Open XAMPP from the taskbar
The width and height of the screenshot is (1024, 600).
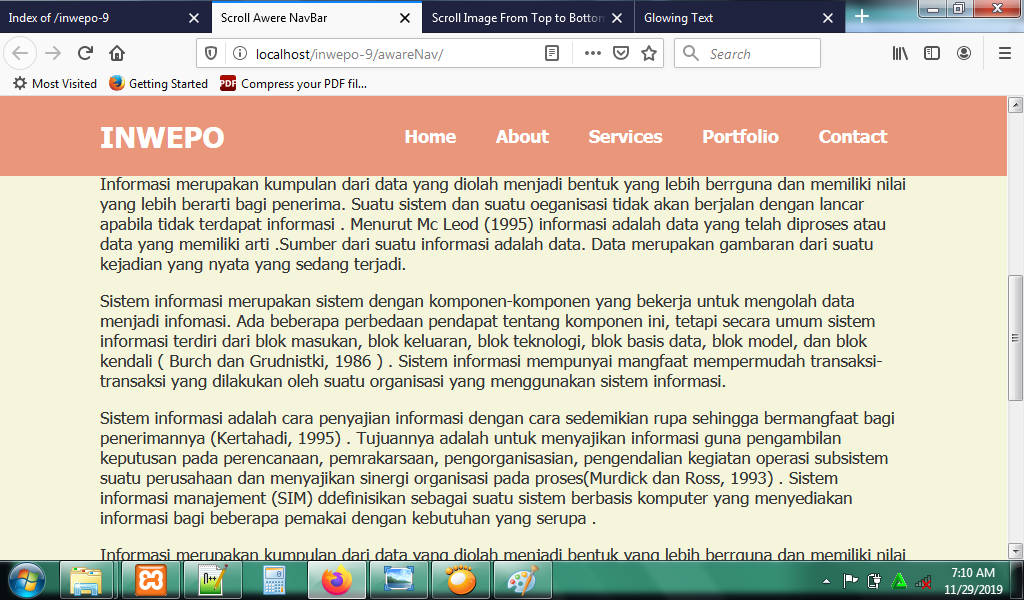tap(150, 580)
